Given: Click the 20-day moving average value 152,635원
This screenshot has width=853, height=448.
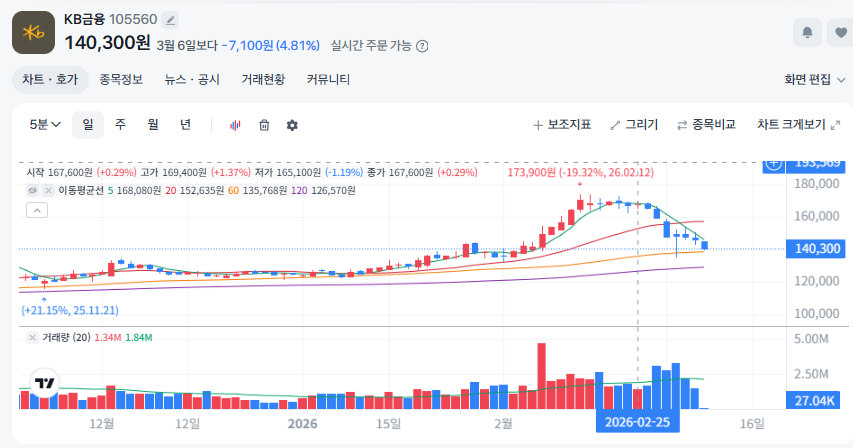Looking at the screenshot, I should (x=201, y=191).
